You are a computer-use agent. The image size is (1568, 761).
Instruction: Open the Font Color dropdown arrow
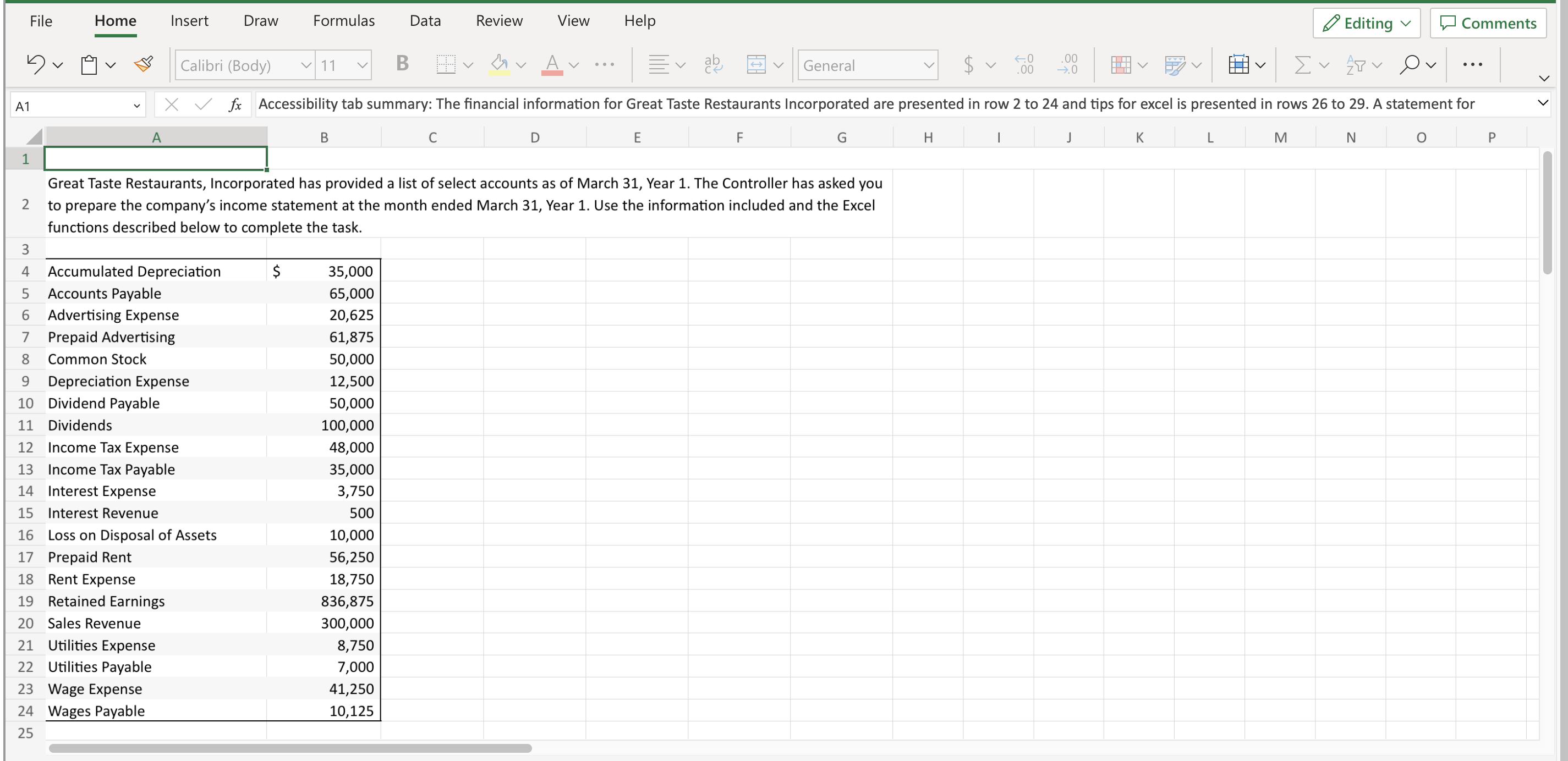tap(574, 65)
